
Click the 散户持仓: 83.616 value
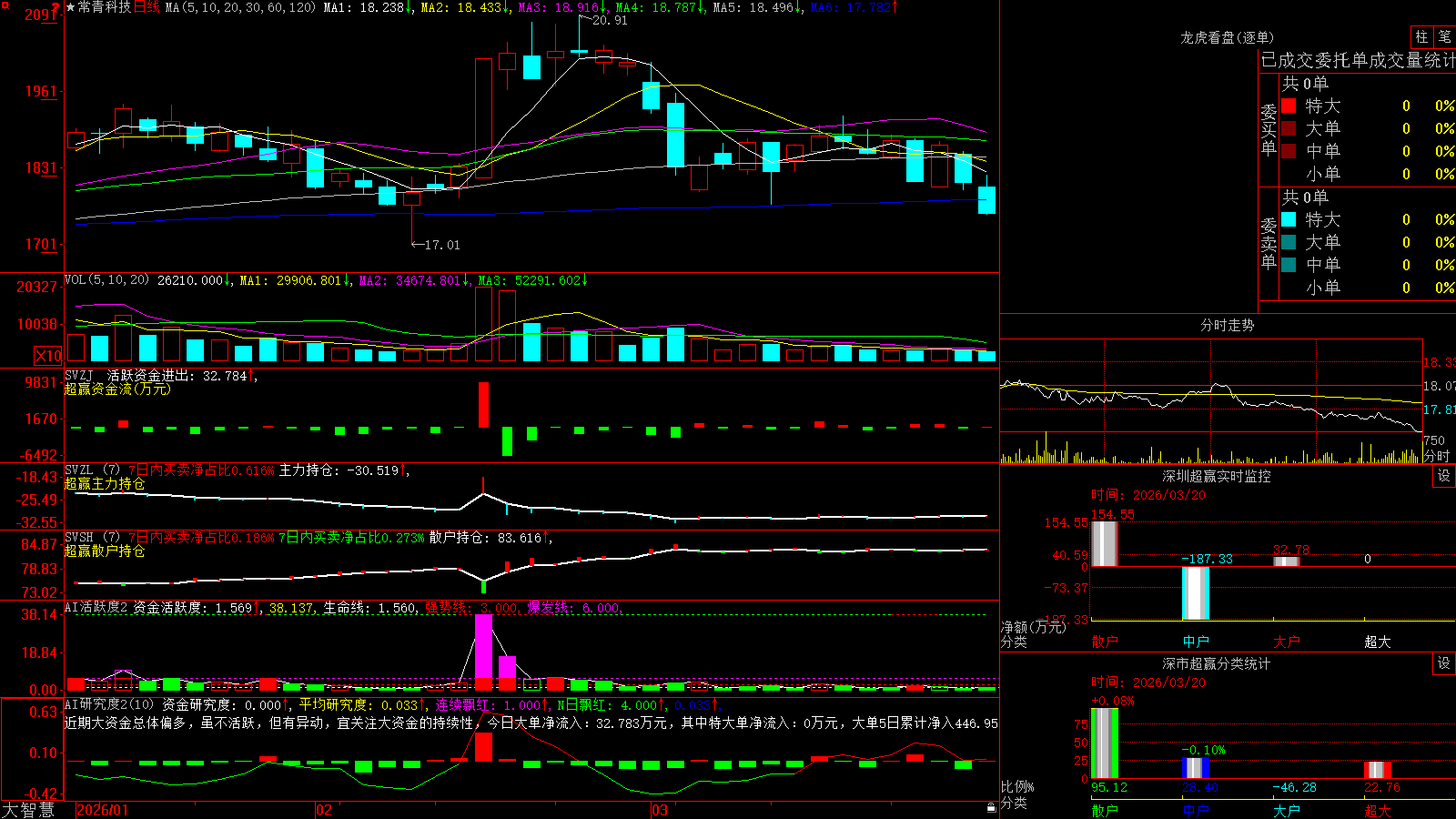(x=485, y=538)
